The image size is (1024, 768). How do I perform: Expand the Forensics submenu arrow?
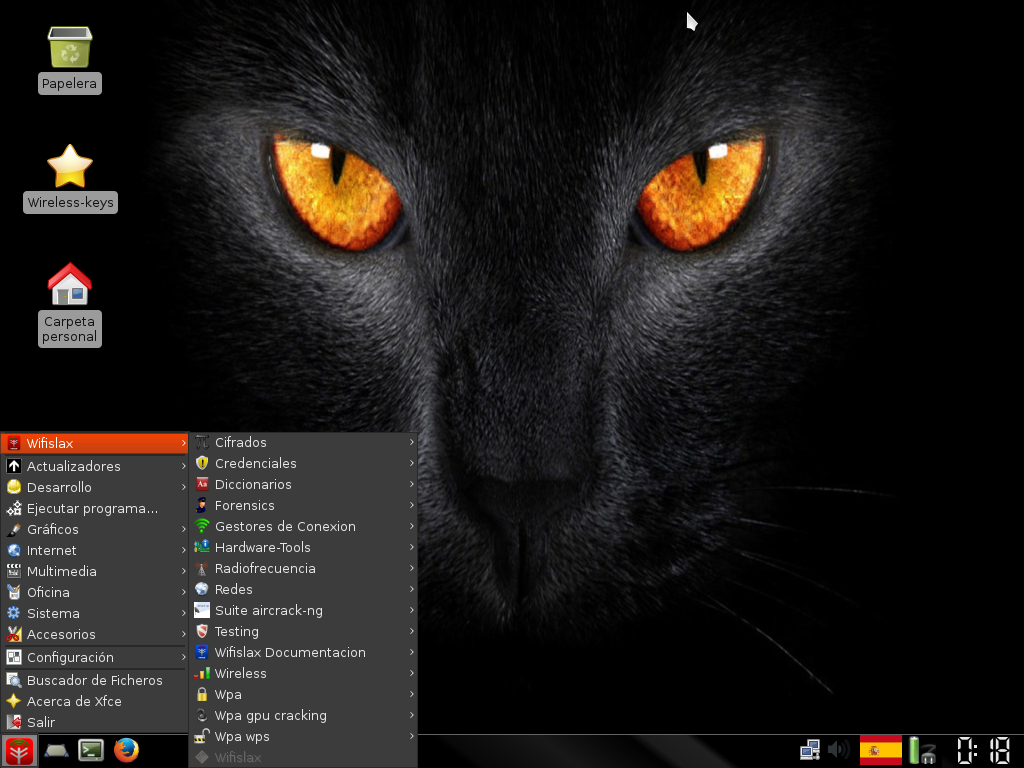pyautogui.click(x=411, y=505)
